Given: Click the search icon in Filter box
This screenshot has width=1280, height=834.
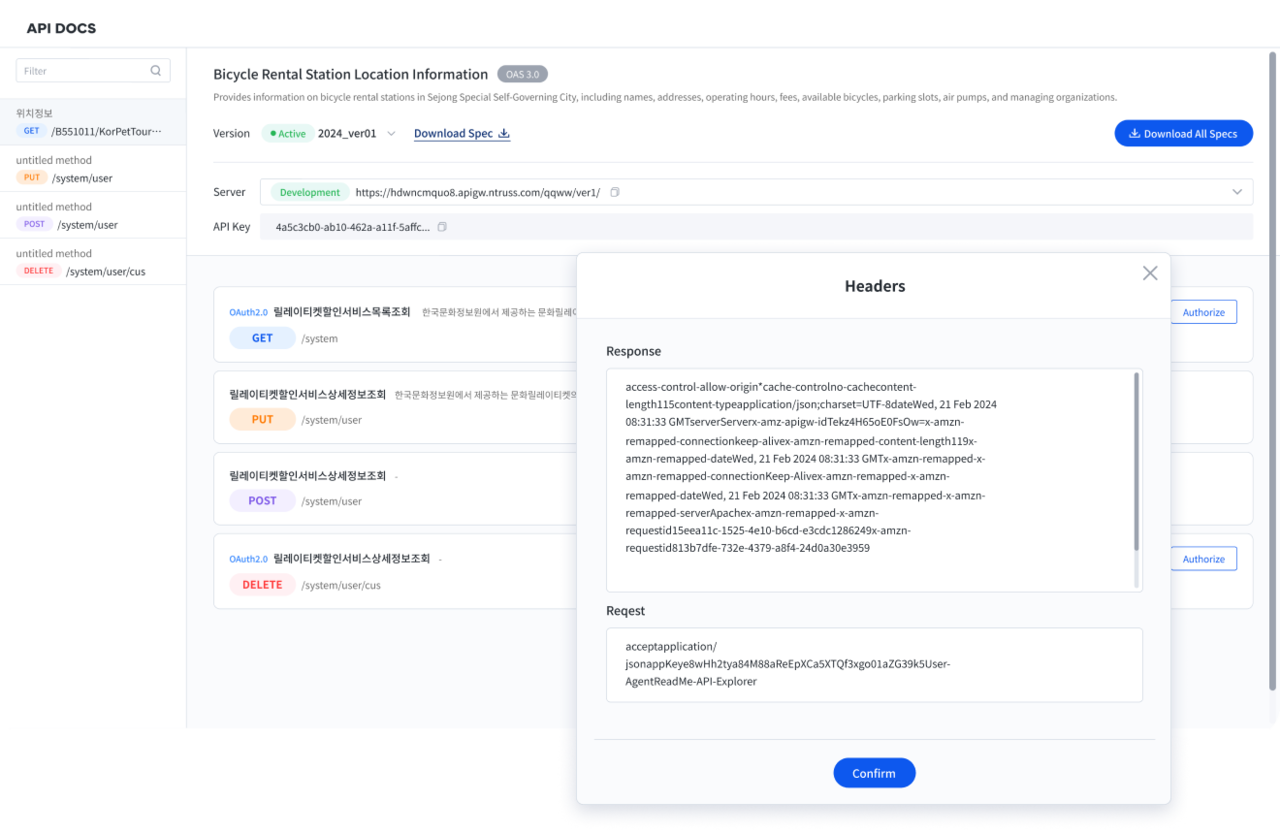Looking at the screenshot, I should [156, 71].
